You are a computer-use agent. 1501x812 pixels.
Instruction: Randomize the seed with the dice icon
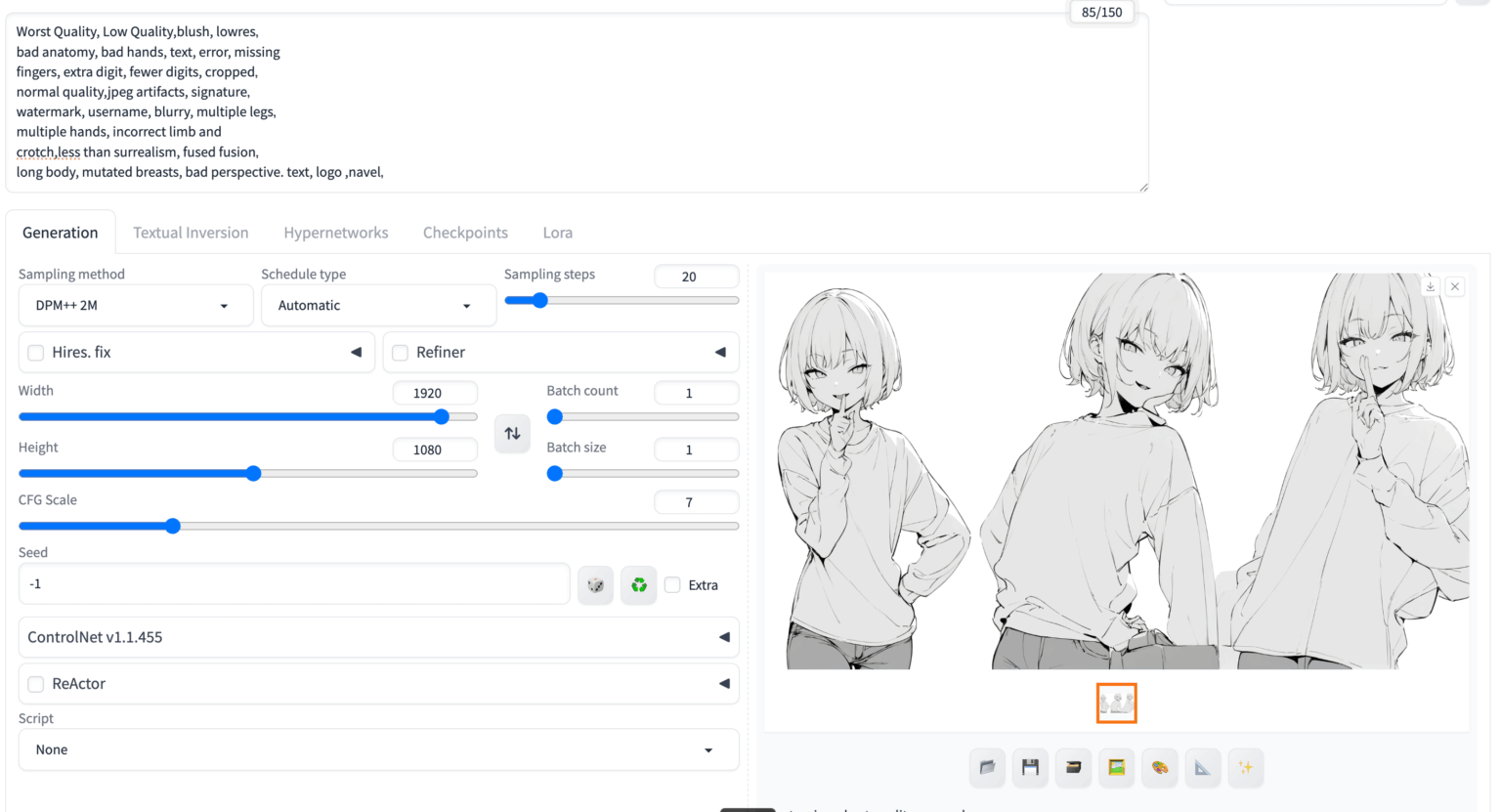pos(595,584)
